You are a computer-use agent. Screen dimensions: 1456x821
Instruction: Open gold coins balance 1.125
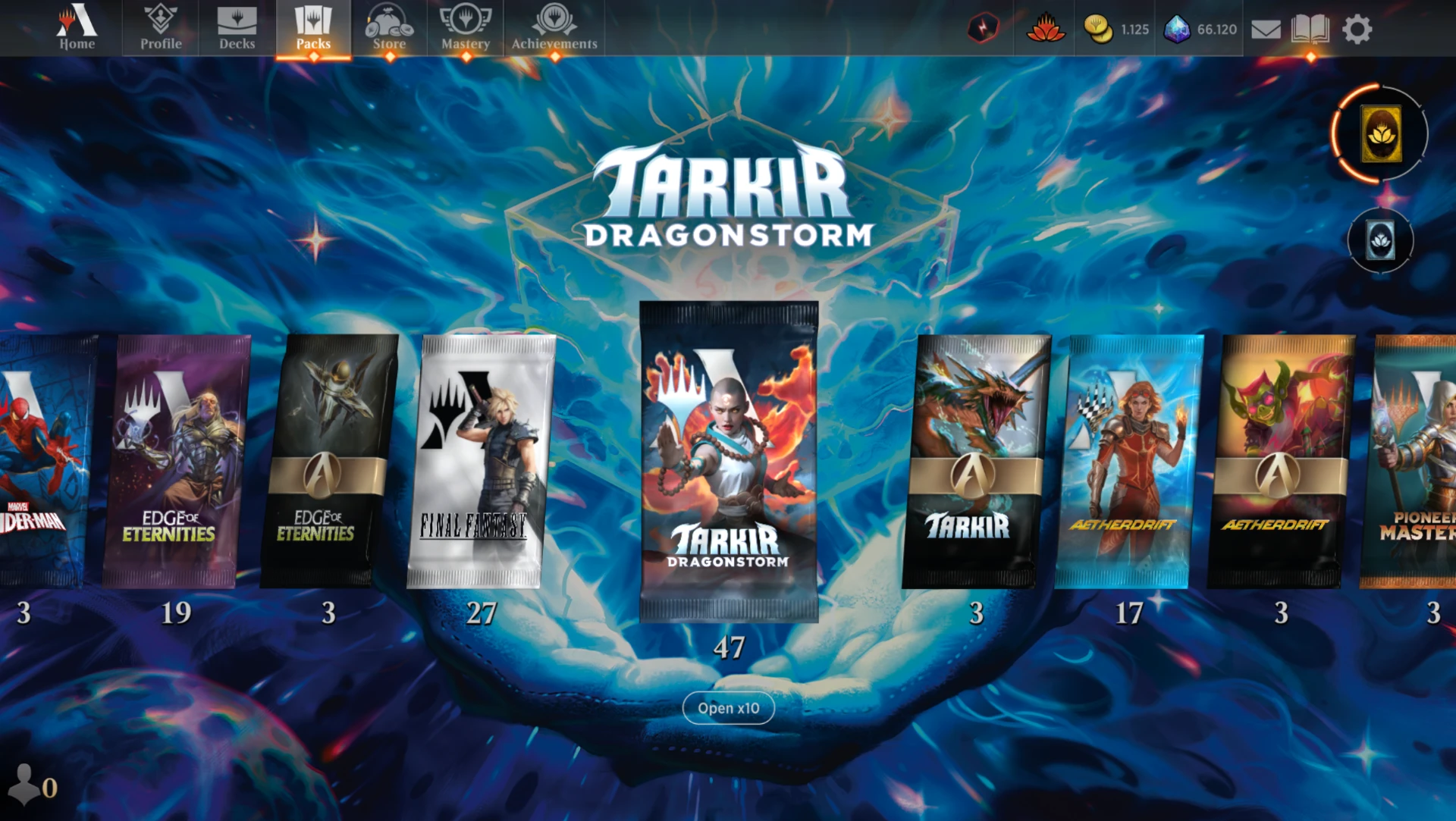tap(1116, 30)
